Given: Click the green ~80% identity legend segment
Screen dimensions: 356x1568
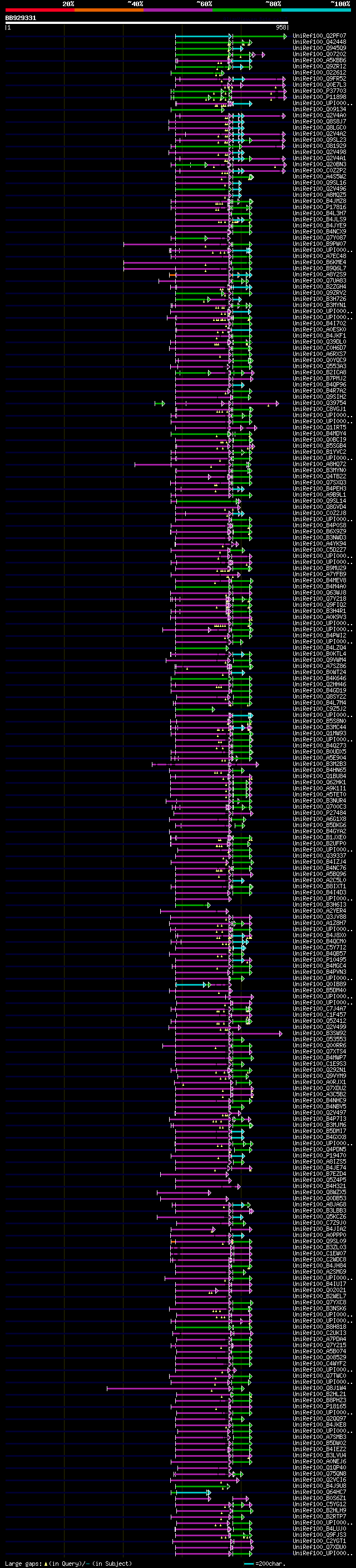Looking at the screenshot, I should point(247,10).
